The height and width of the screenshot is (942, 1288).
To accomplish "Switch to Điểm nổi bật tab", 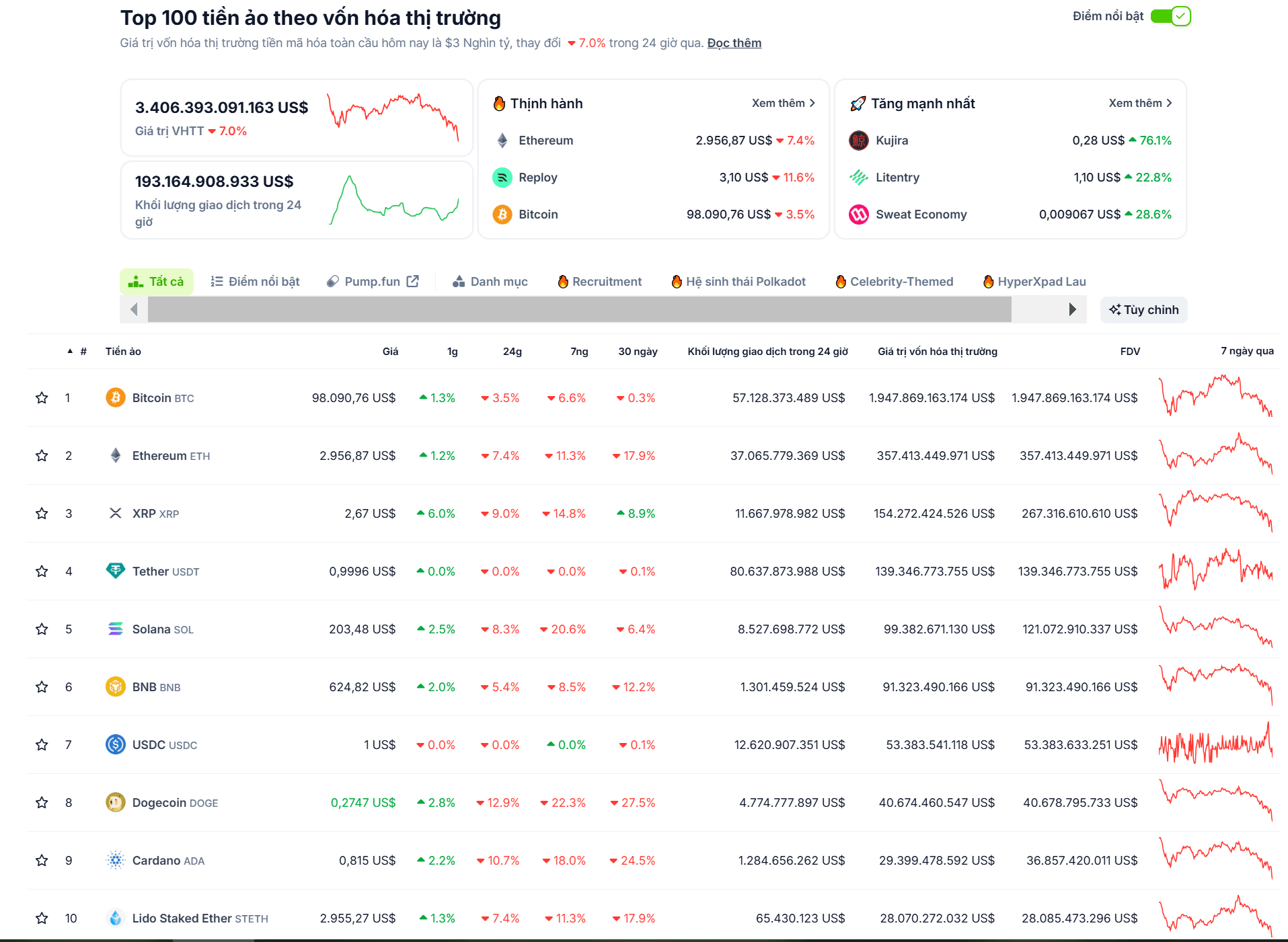I will pyautogui.click(x=255, y=281).
